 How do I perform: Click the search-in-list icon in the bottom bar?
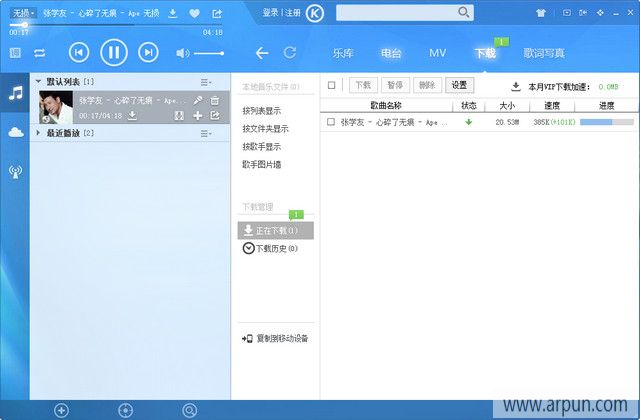click(x=190, y=410)
